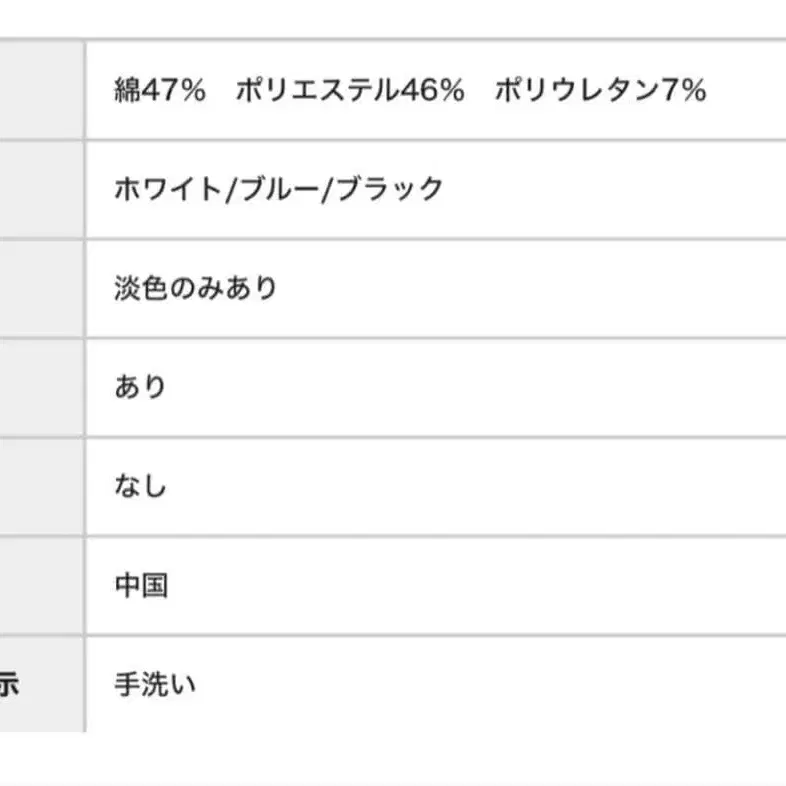This screenshot has width=786, height=786.
Task: Select the ポリエステル46% text
Action: 350,90
